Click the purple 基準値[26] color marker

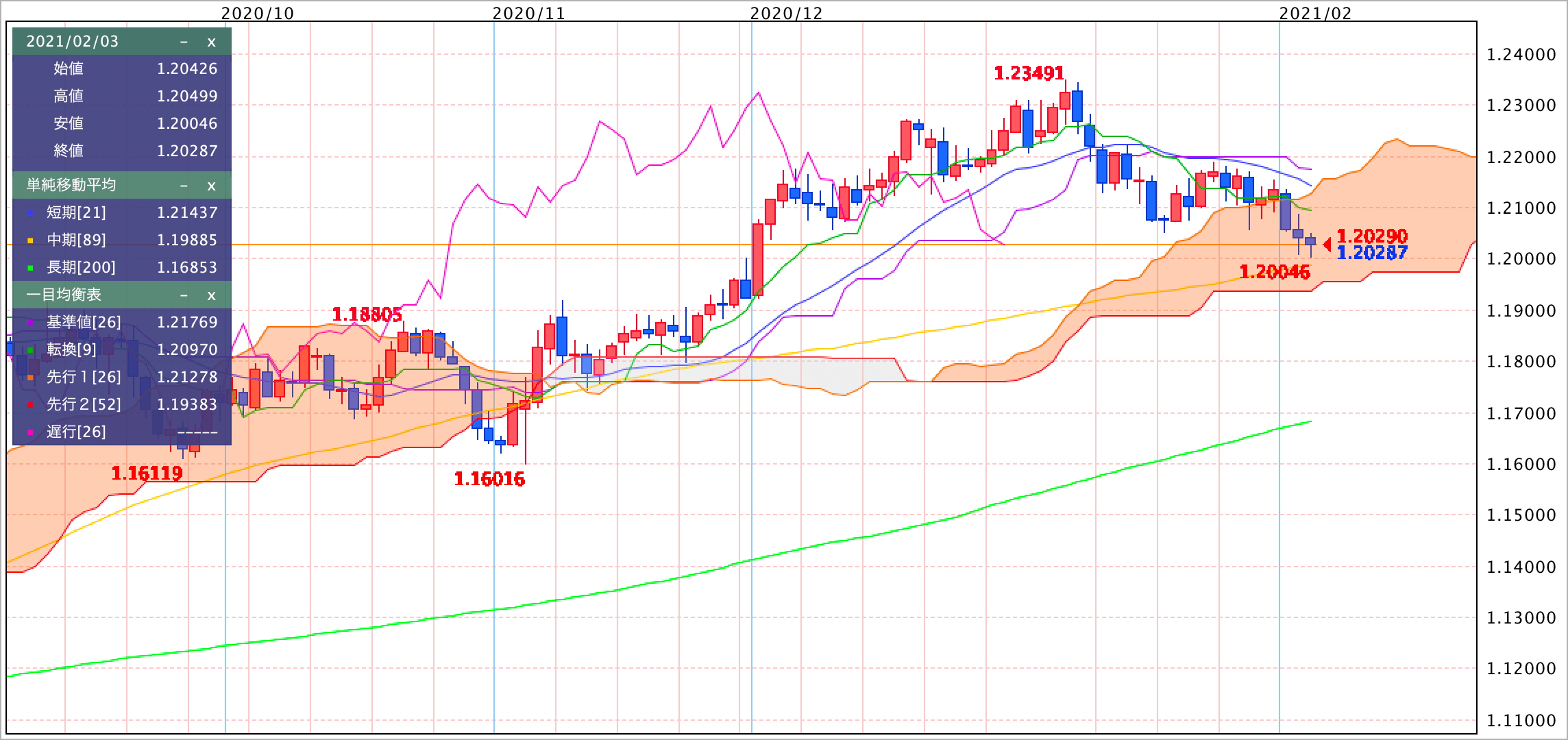click(30, 323)
